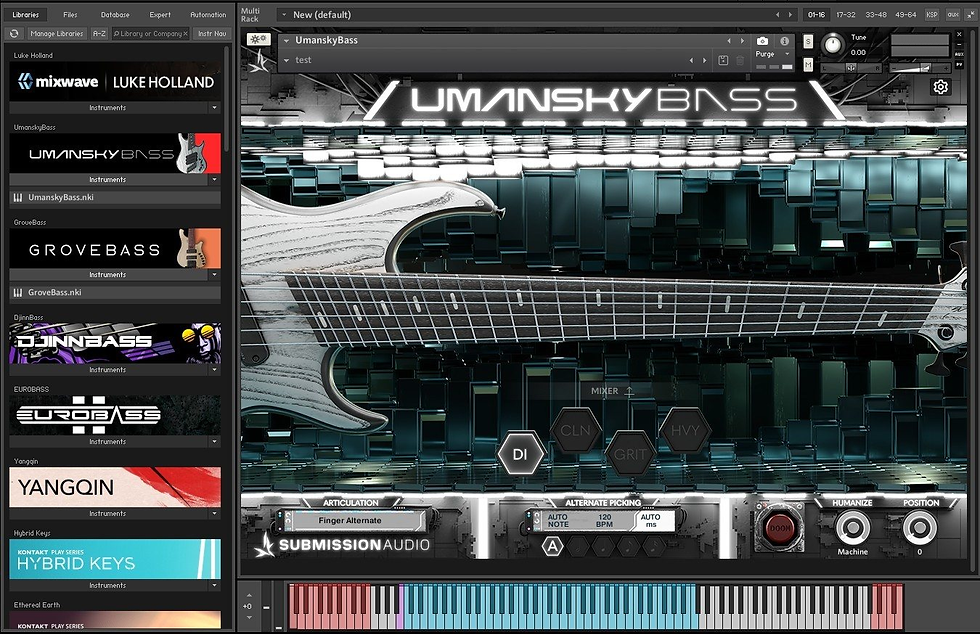Expand Eurobass library Instruments dropdown arrow
Image resolution: width=980 pixels, height=634 pixels.
point(214,441)
